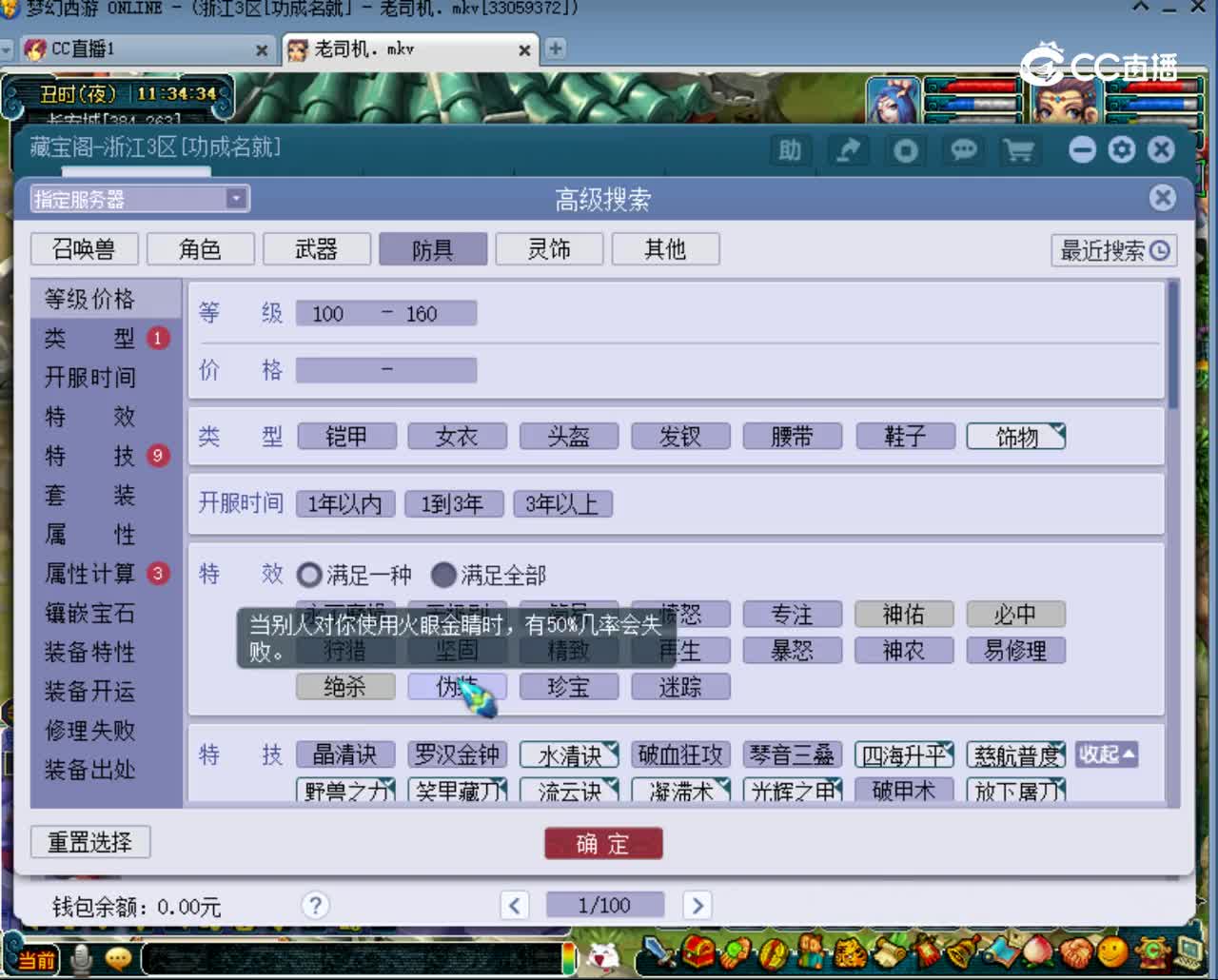Click the share arrow icon in header
The height and width of the screenshot is (980, 1218).
coord(848,150)
